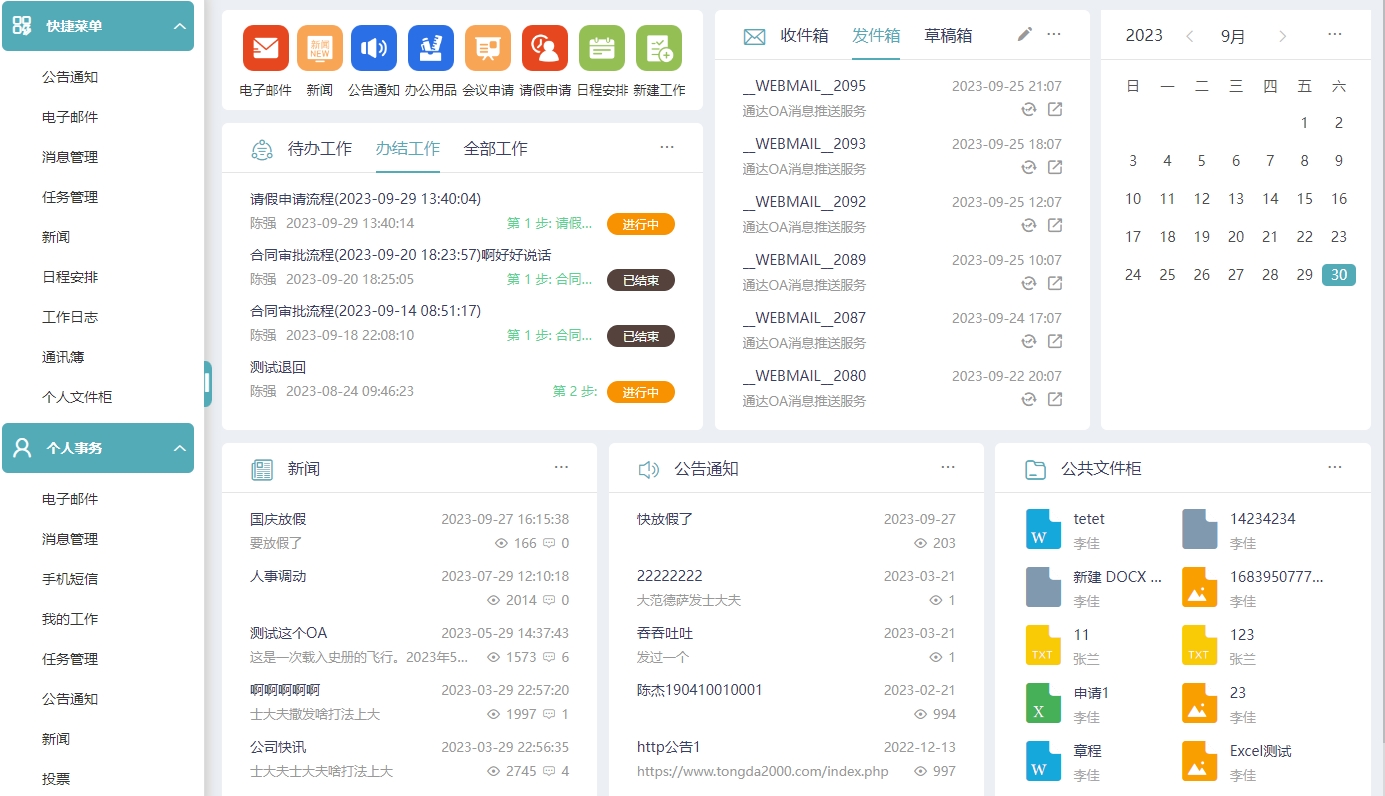Open more options in the 新闻 panel
This screenshot has height=796, width=1385.
coord(561,468)
